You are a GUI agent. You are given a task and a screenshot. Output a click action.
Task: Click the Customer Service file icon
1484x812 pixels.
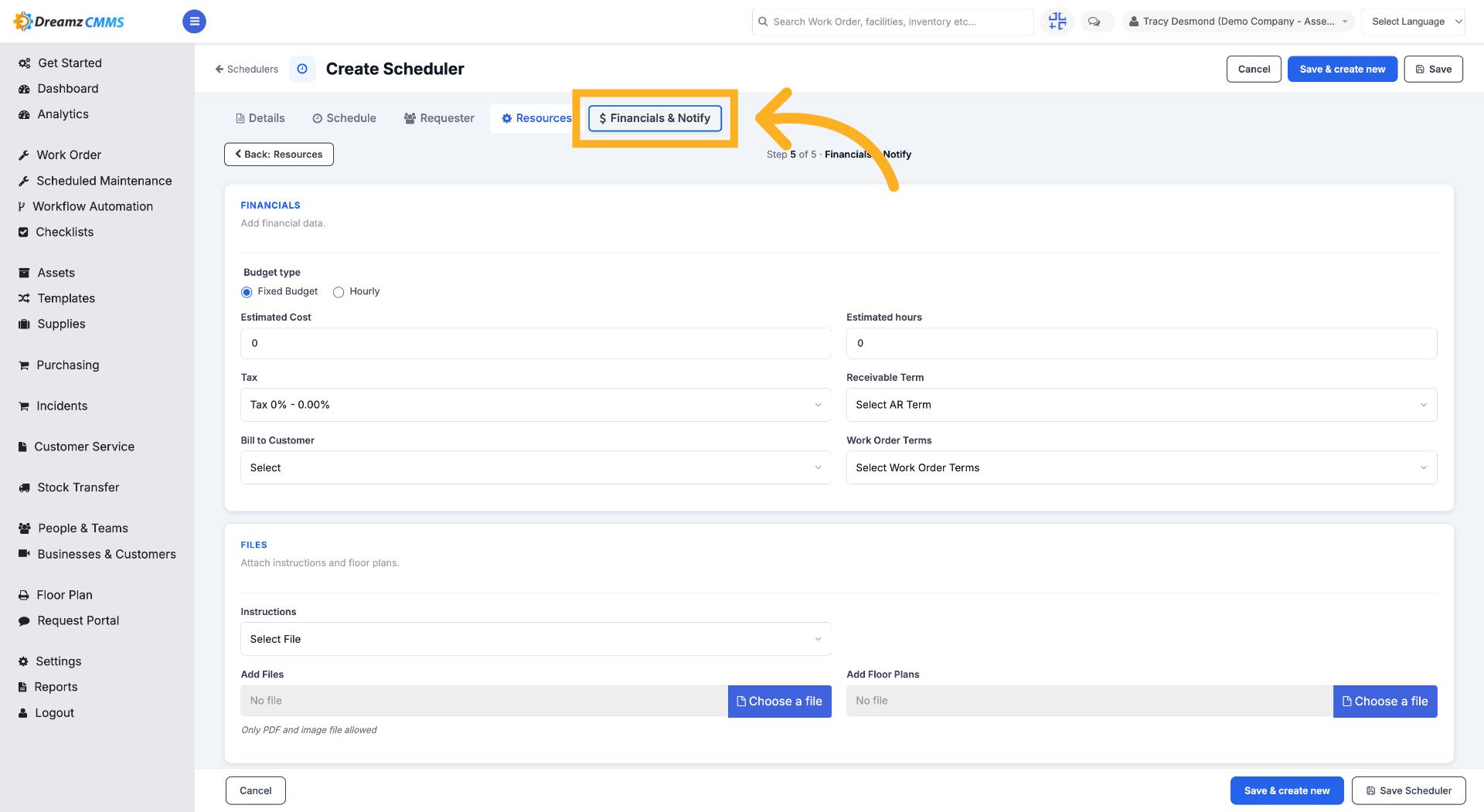pos(22,447)
